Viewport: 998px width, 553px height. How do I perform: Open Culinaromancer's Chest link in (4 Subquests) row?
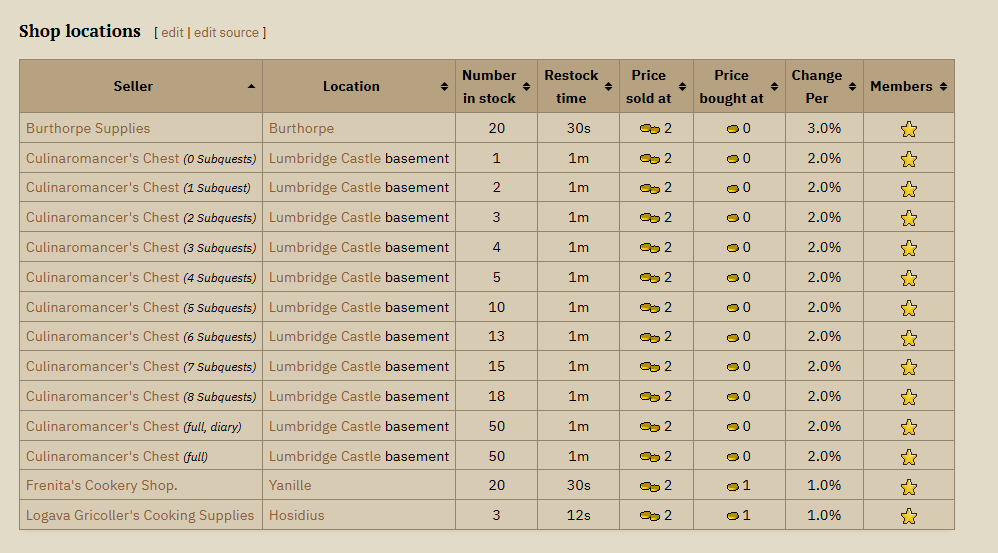pyautogui.click(x=102, y=277)
